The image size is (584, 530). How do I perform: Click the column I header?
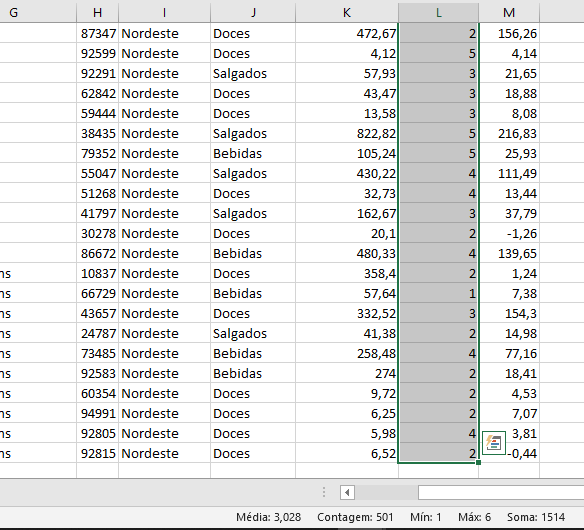[x=164, y=13]
